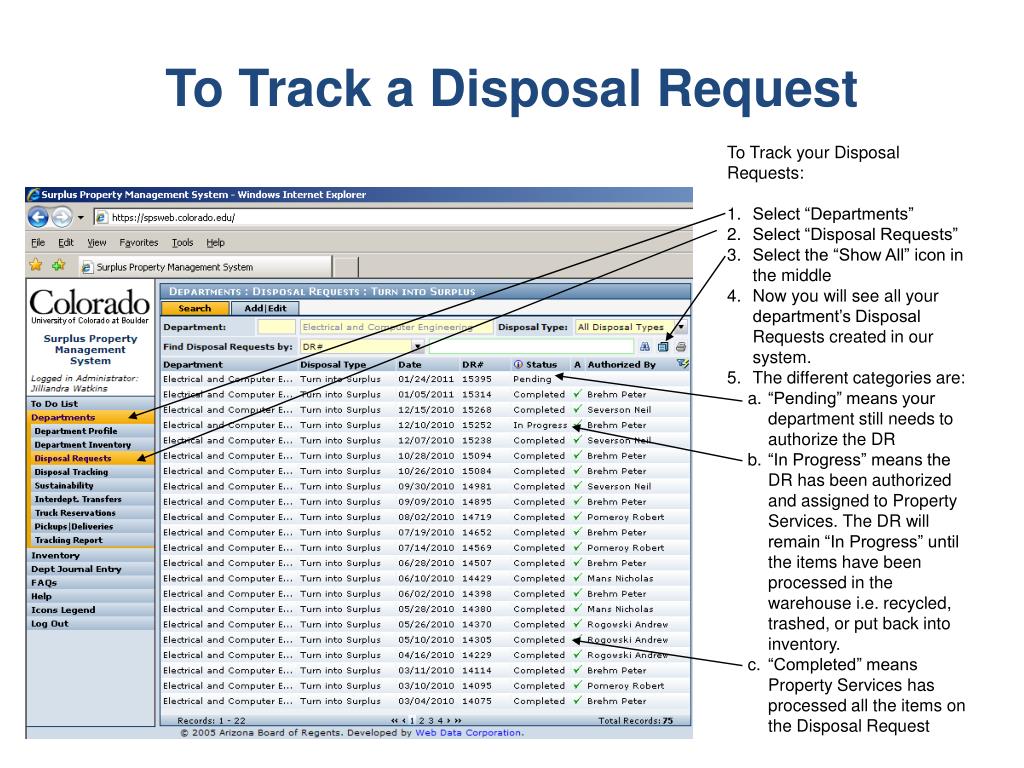Open the Favorites menu

point(138,242)
